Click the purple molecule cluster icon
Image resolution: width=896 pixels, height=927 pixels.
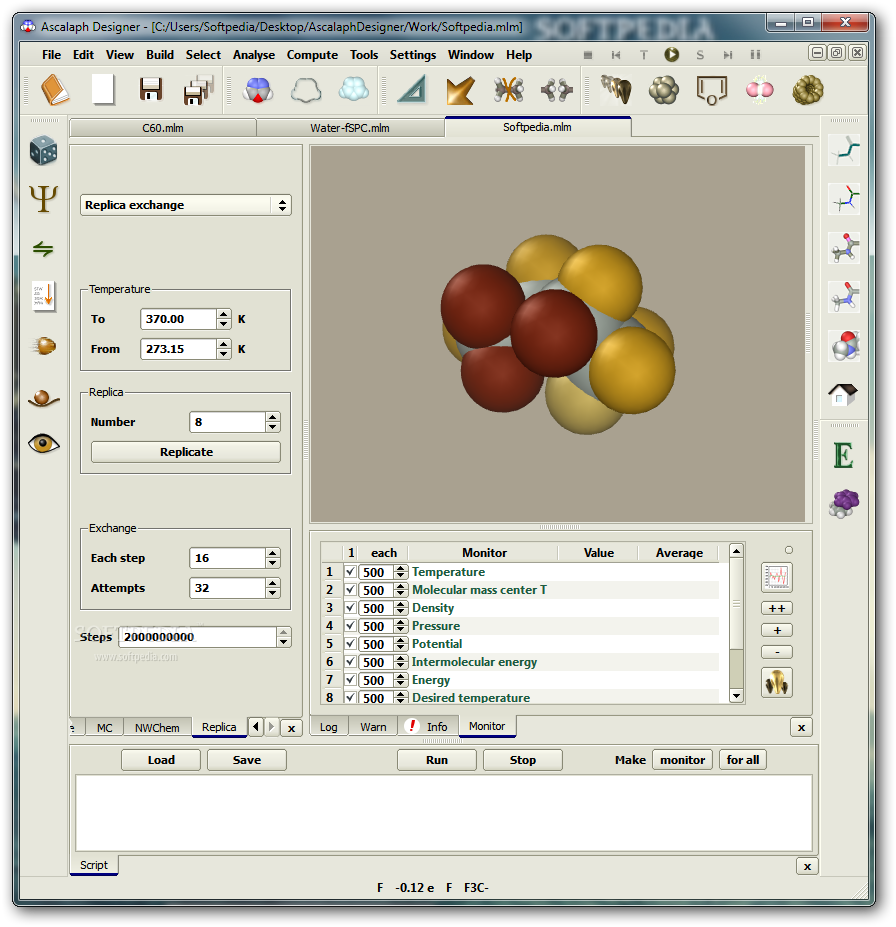[x=844, y=504]
